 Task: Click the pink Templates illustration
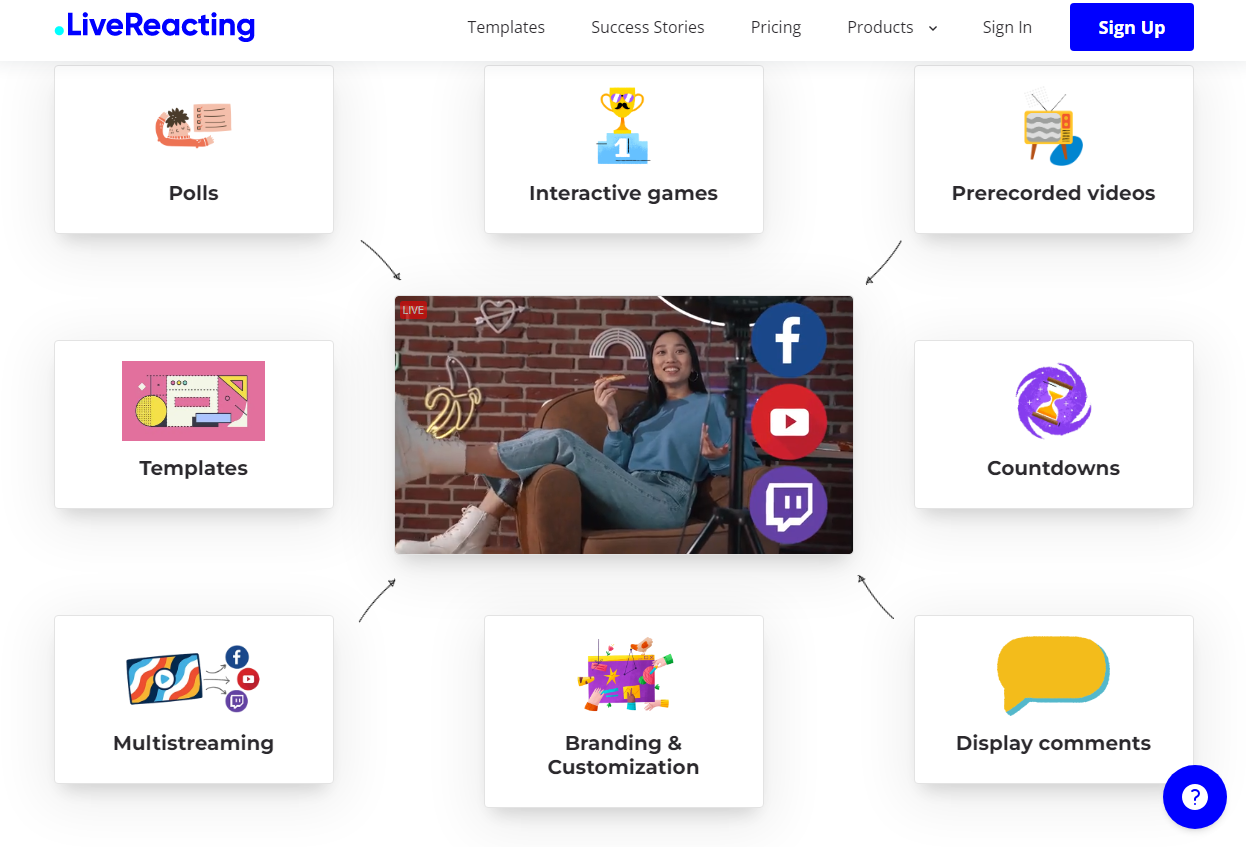tap(193, 401)
